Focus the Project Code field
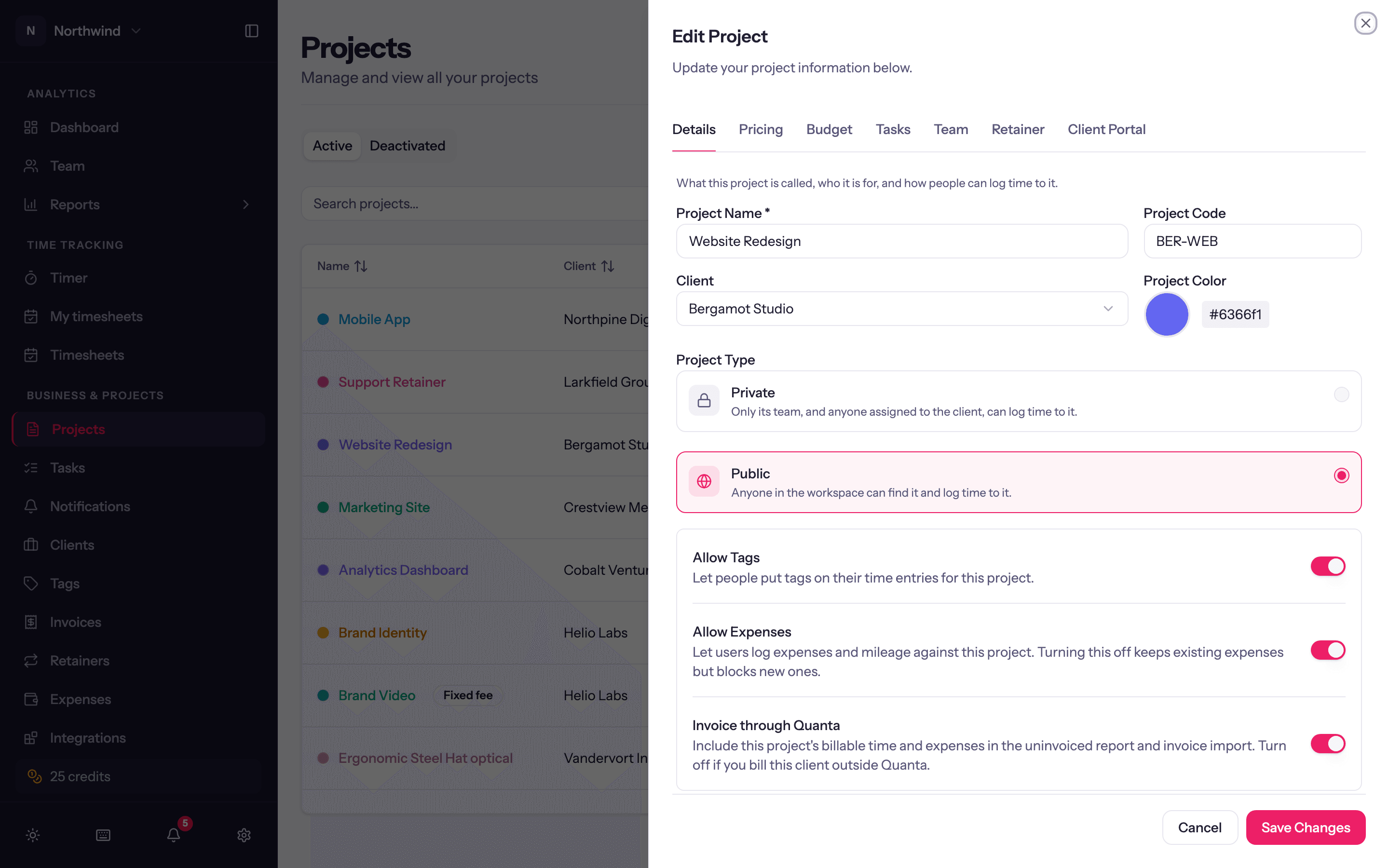 tap(1252, 241)
